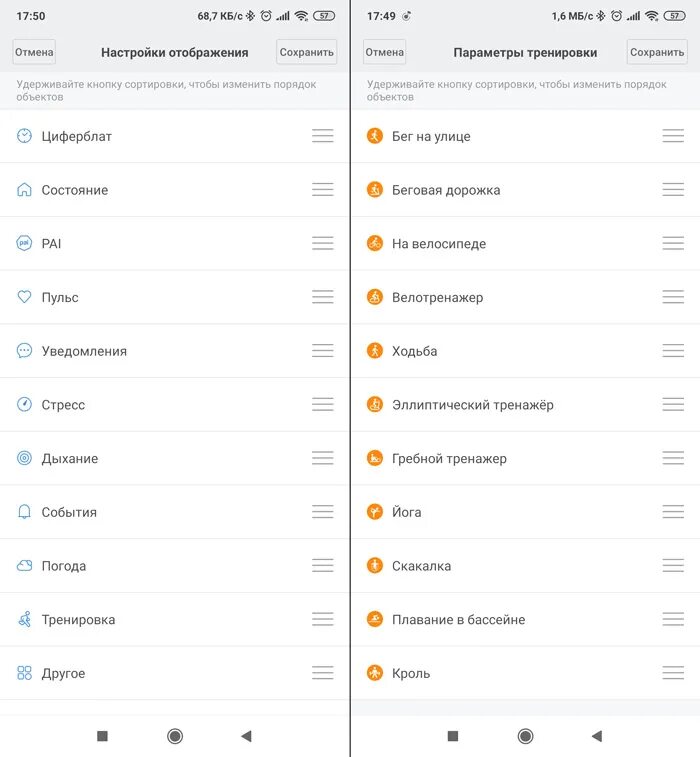Cancel workout parameters with right Отмена
Viewport: 700px width, 757px height.
coord(384,52)
